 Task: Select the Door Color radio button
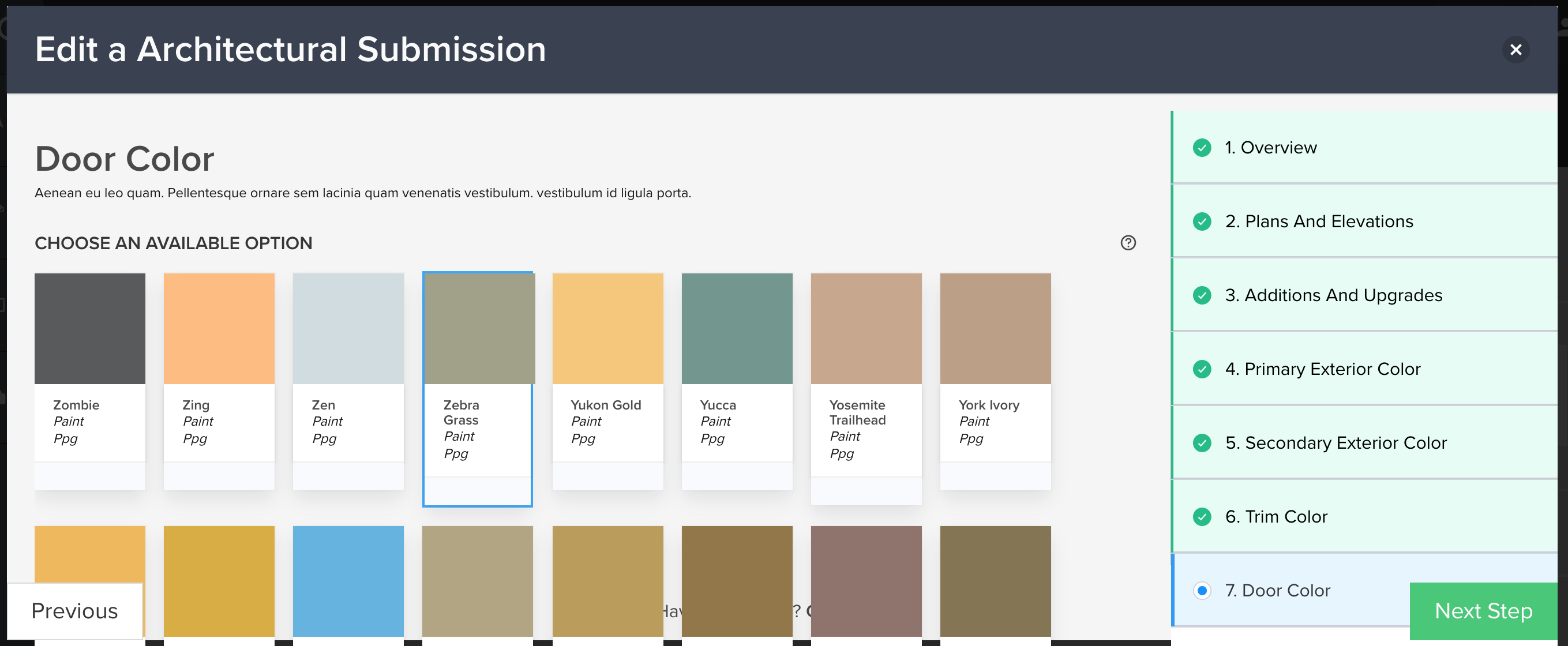click(1202, 591)
